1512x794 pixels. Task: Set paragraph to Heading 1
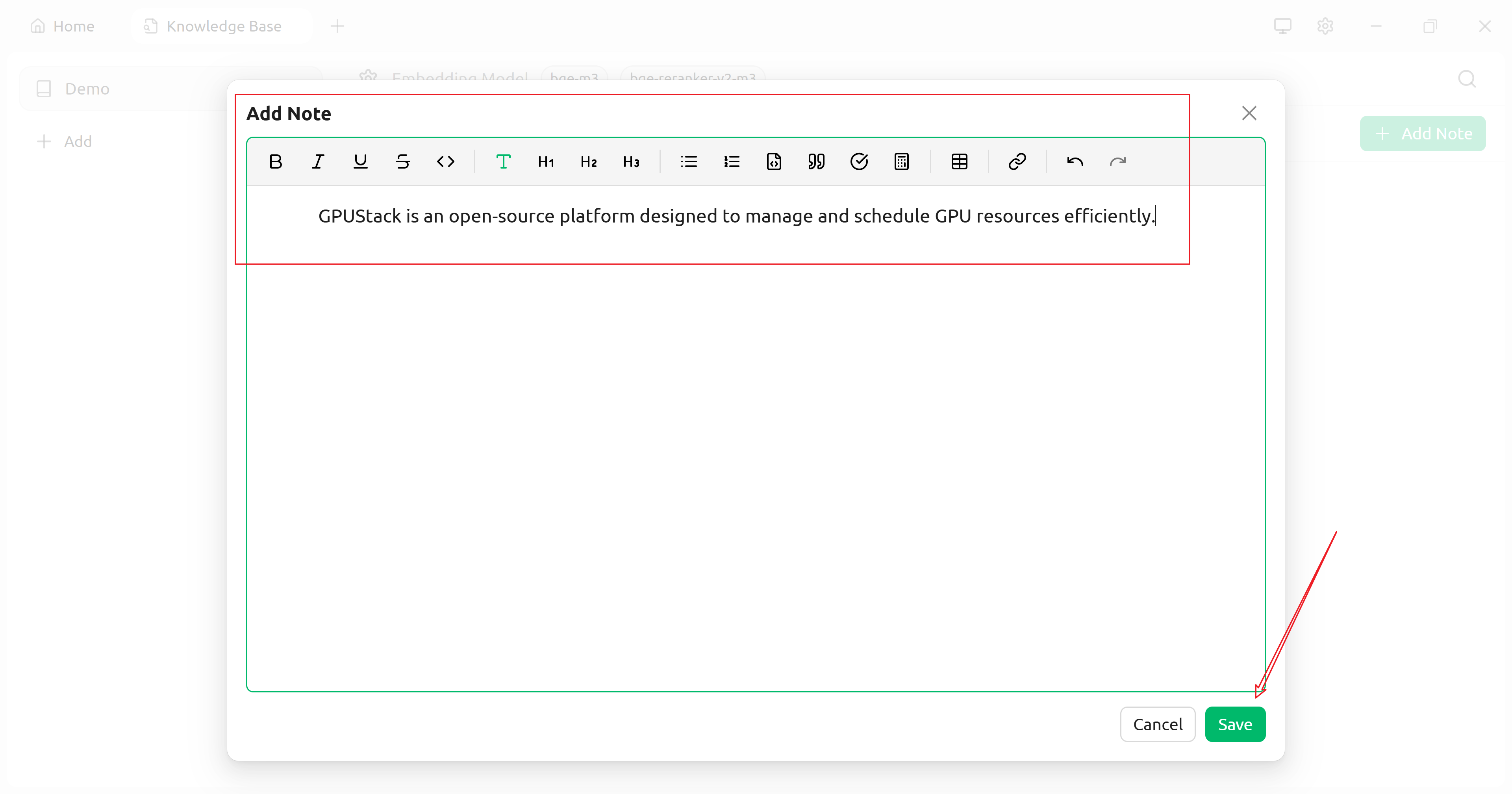point(546,161)
